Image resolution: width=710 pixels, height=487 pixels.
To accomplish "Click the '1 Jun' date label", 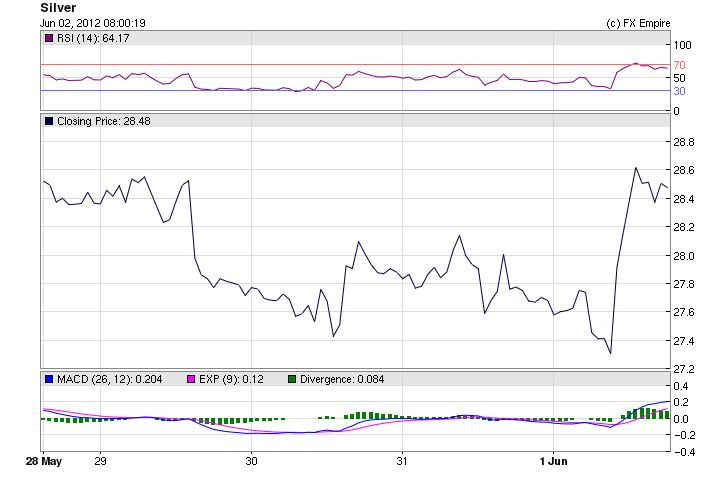I will point(553,461).
